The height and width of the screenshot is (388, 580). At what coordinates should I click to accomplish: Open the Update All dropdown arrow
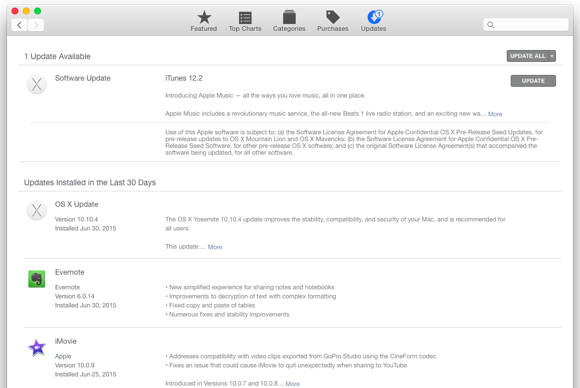click(552, 56)
